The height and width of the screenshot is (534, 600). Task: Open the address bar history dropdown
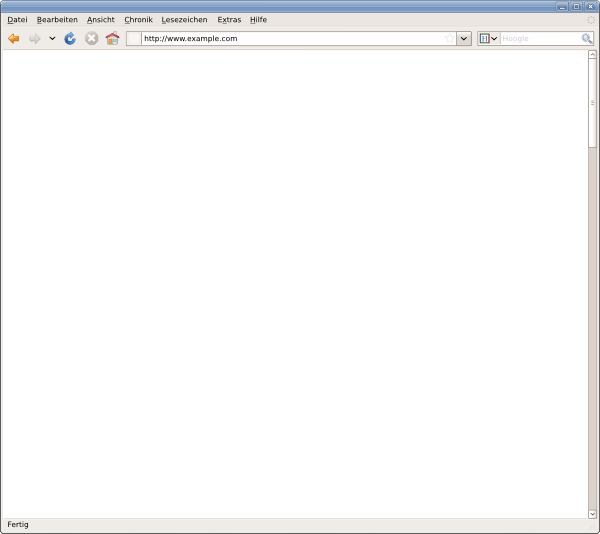464,39
